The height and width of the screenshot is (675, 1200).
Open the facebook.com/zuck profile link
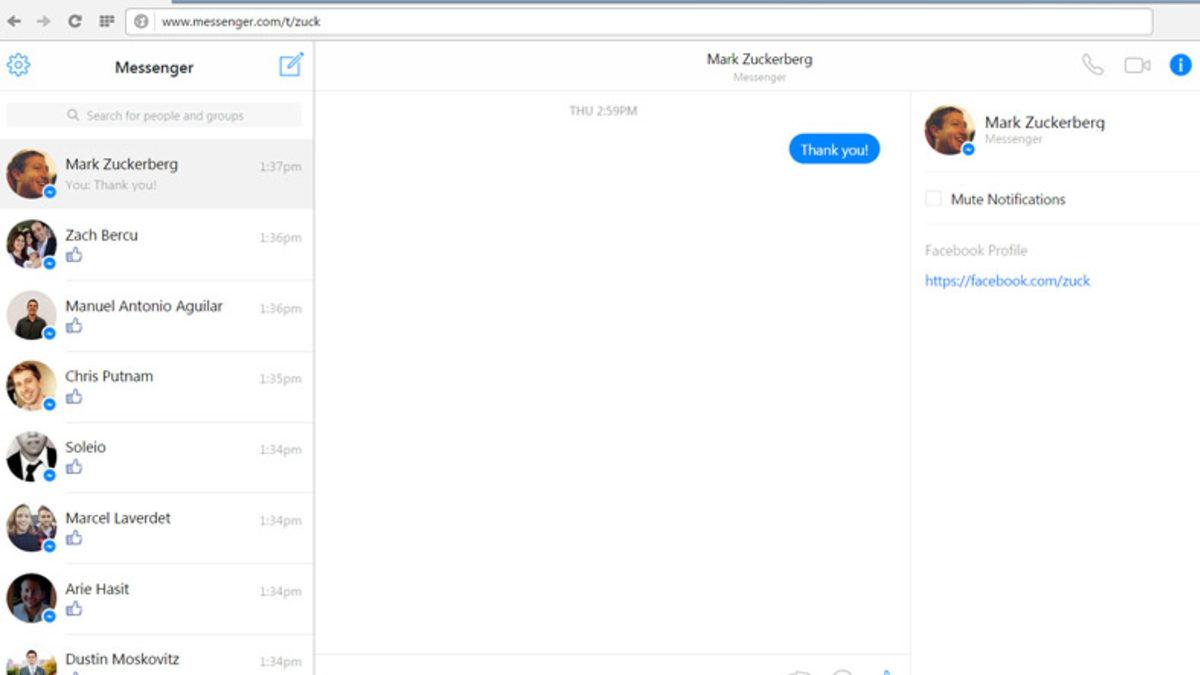[1007, 281]
